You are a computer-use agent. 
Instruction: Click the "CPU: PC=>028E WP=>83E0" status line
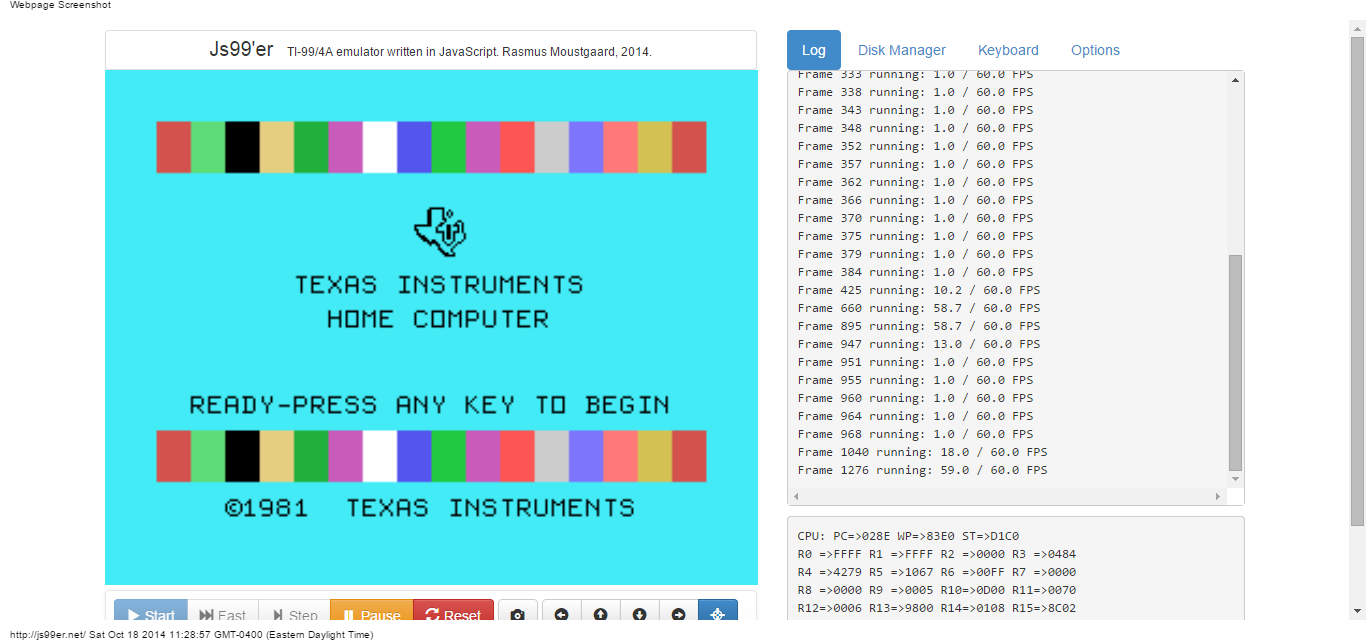(x=908, y=536)
